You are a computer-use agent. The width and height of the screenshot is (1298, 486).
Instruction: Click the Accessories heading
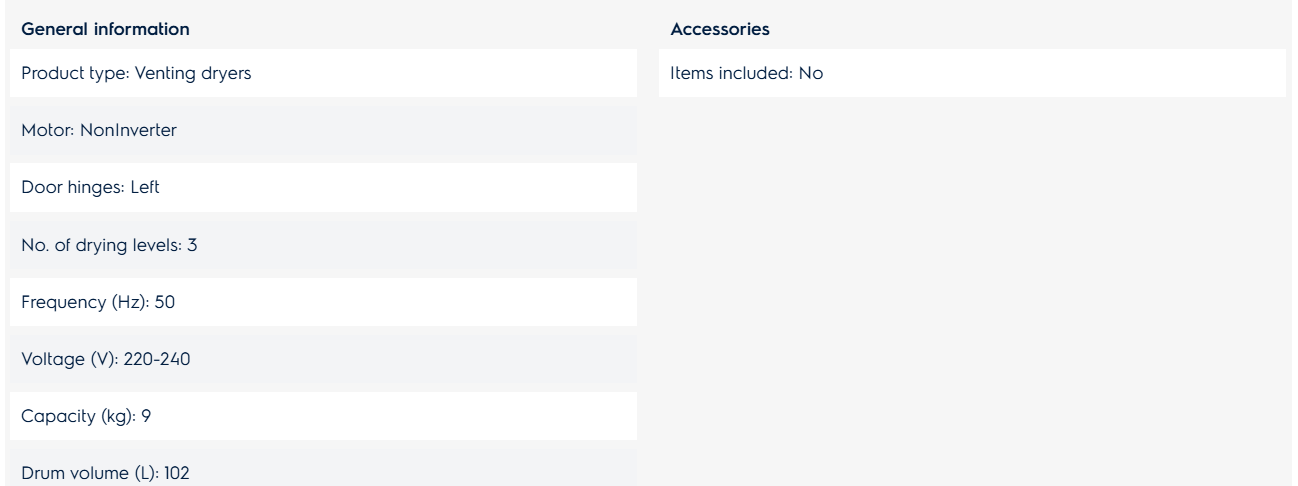tap(719, 30)
